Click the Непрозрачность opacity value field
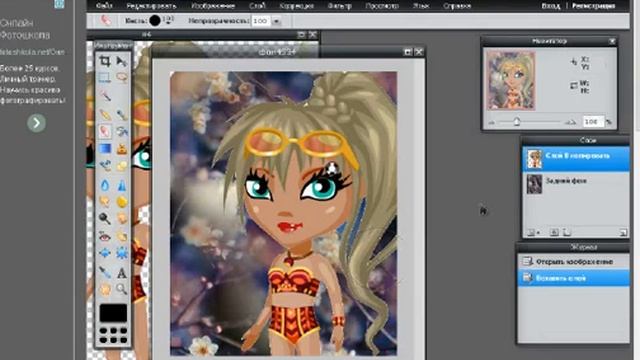 [260, 21]
